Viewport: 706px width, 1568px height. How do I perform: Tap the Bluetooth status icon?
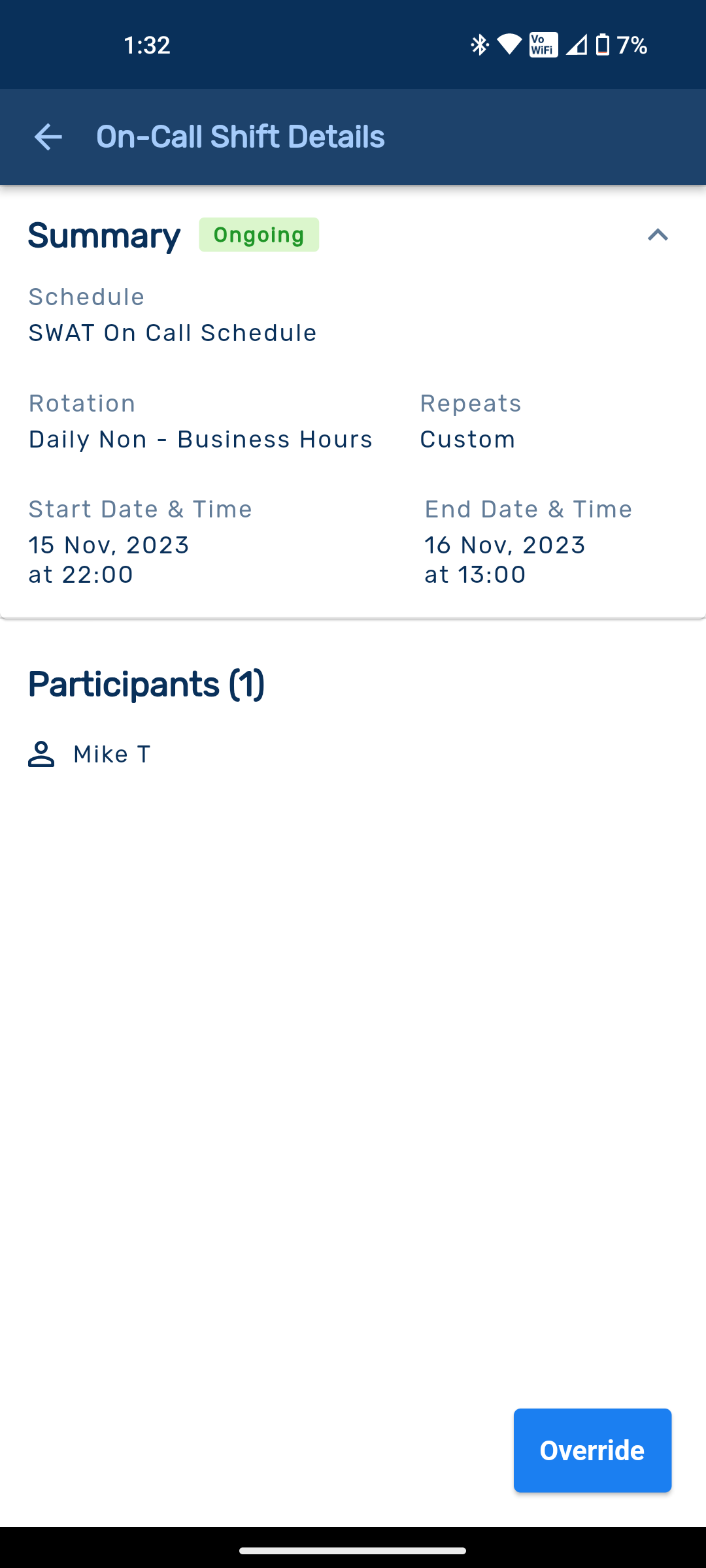click(x=480, y=45)
